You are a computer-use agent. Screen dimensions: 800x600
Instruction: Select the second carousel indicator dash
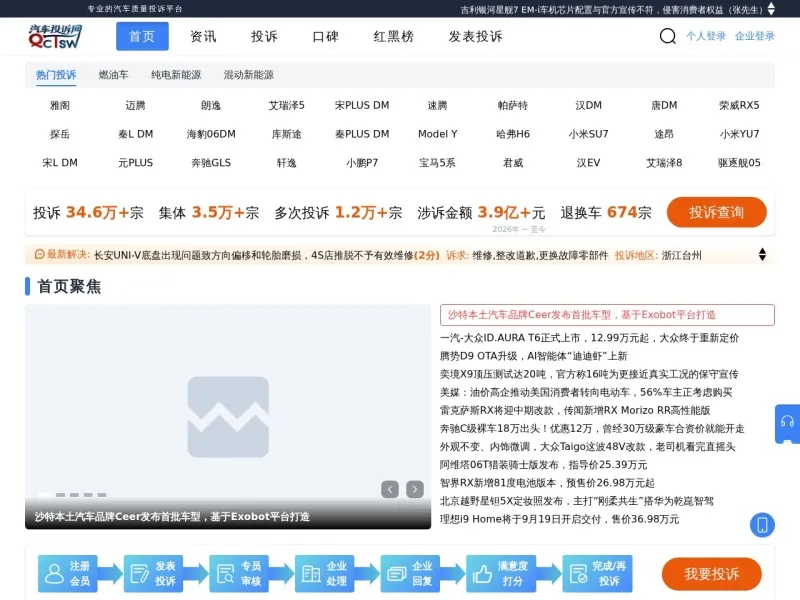click(60, 495)
